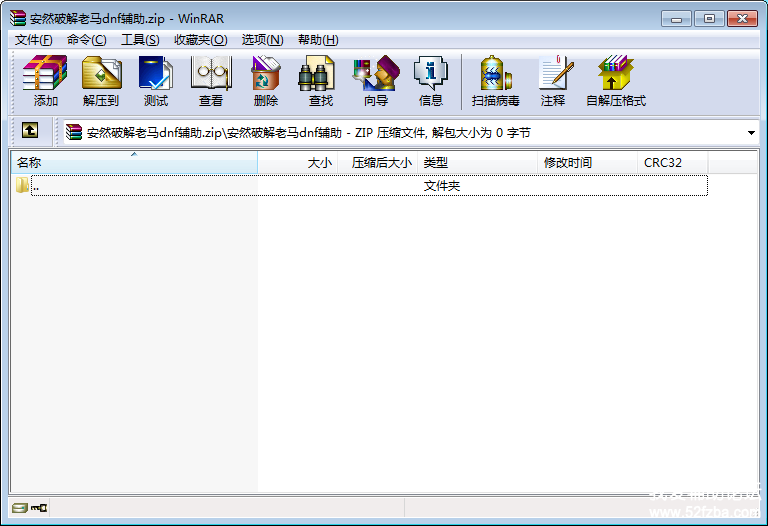Image resolution: width=768 pixels, height=526 pixels.
Task: Open the File (文件) menu
Action: click(33, 40)
